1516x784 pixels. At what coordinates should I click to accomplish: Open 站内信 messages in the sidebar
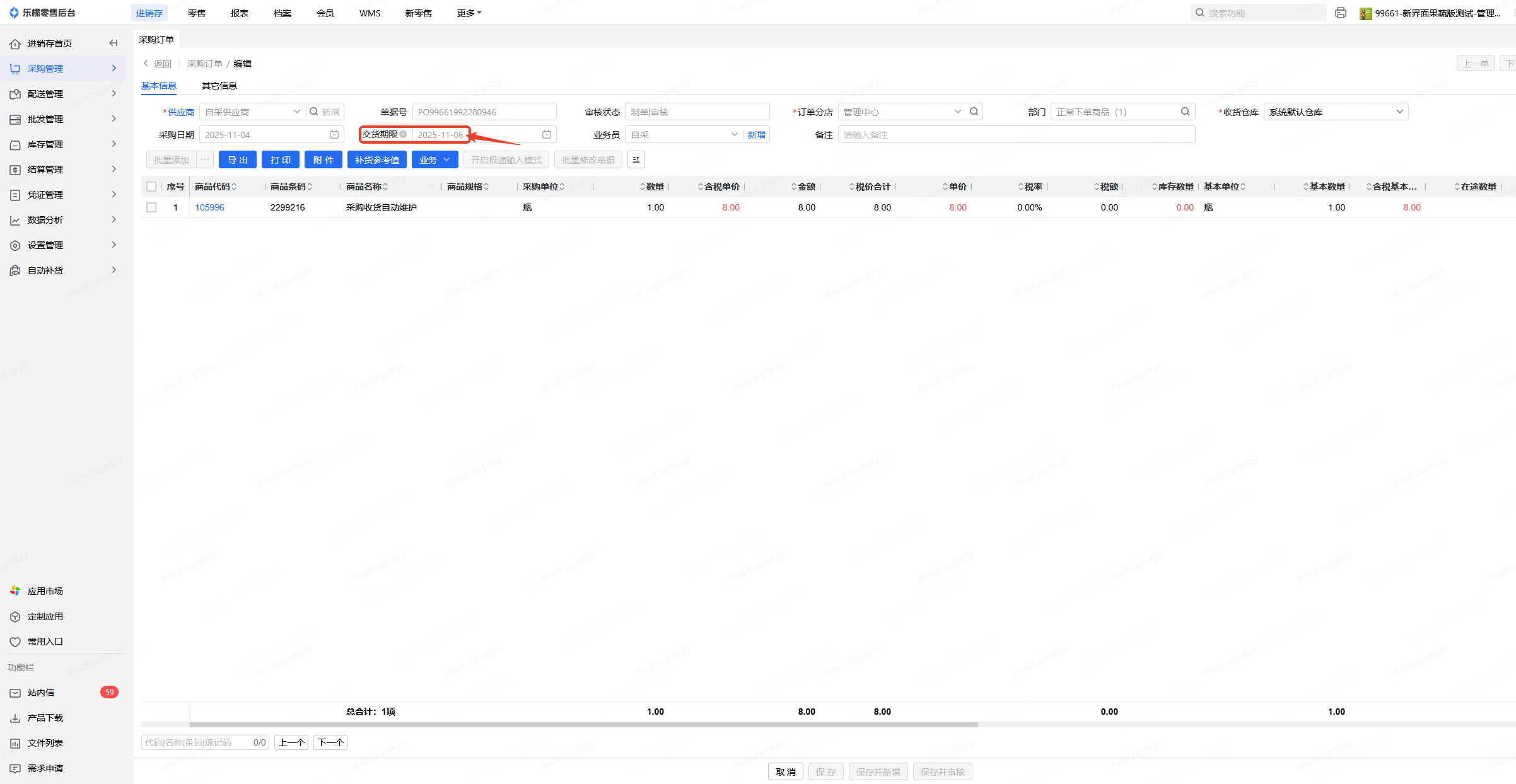click(41, 692)
